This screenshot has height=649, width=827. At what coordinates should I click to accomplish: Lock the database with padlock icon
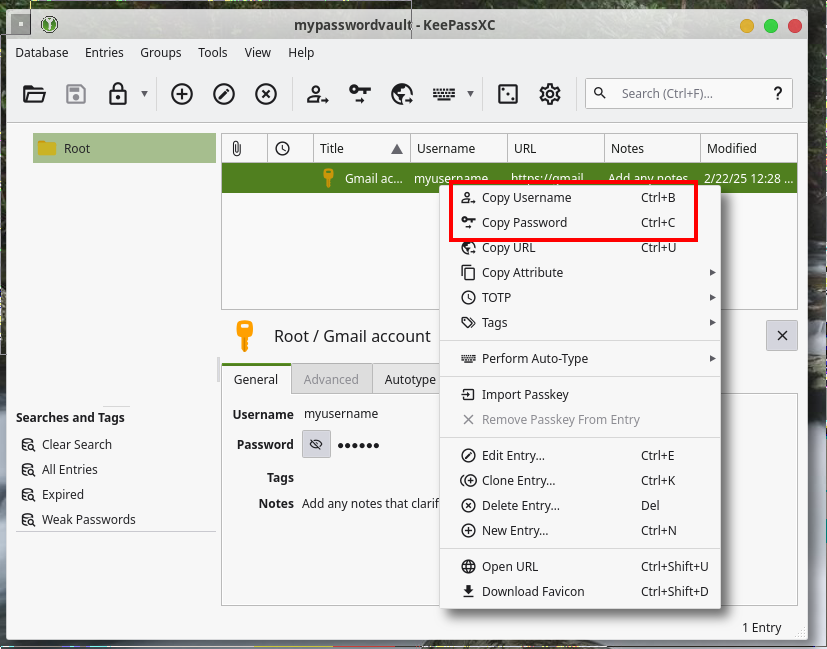click(x=118, y=94)
